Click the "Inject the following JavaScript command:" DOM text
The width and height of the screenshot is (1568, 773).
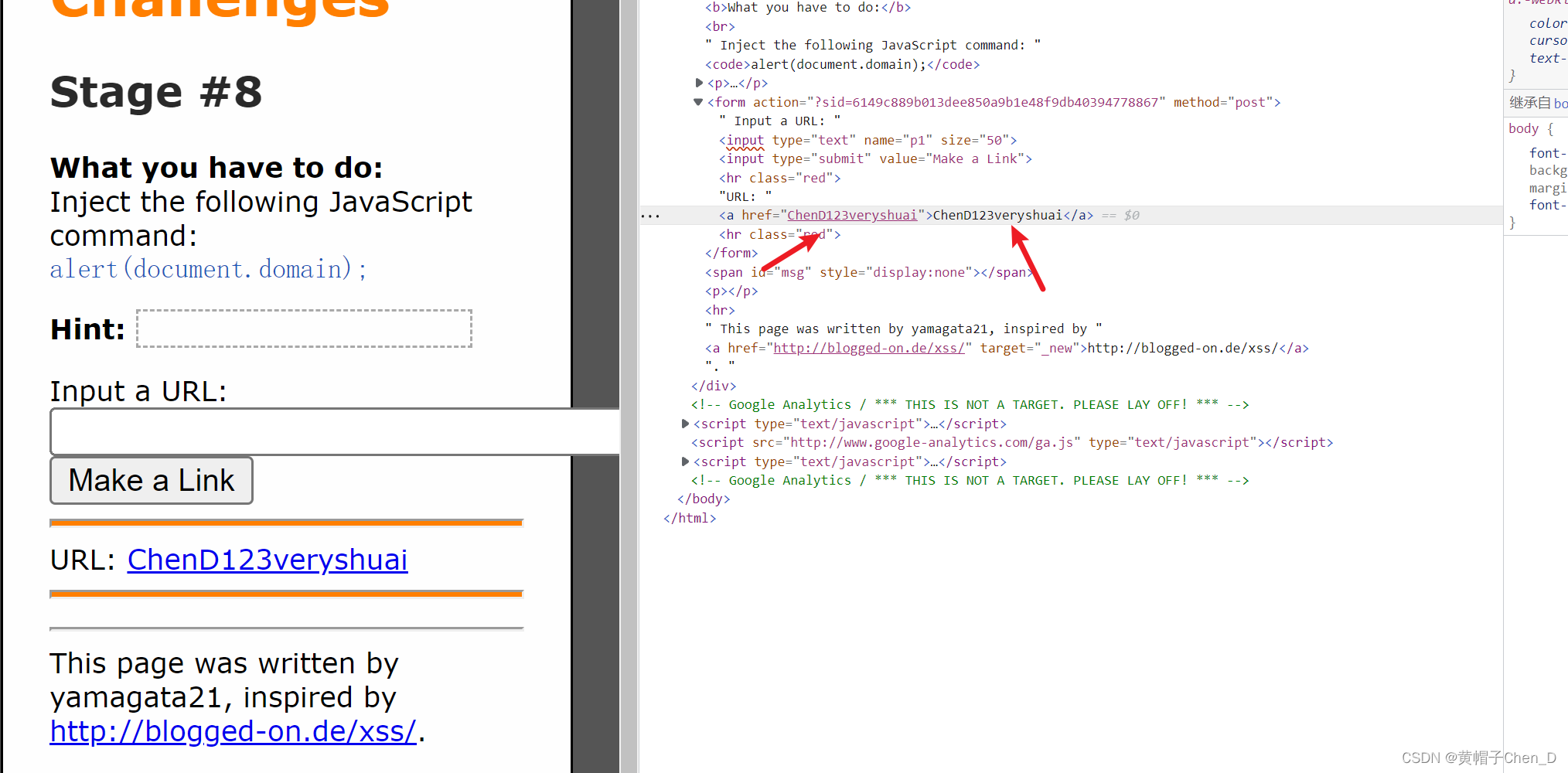point(873,45)
